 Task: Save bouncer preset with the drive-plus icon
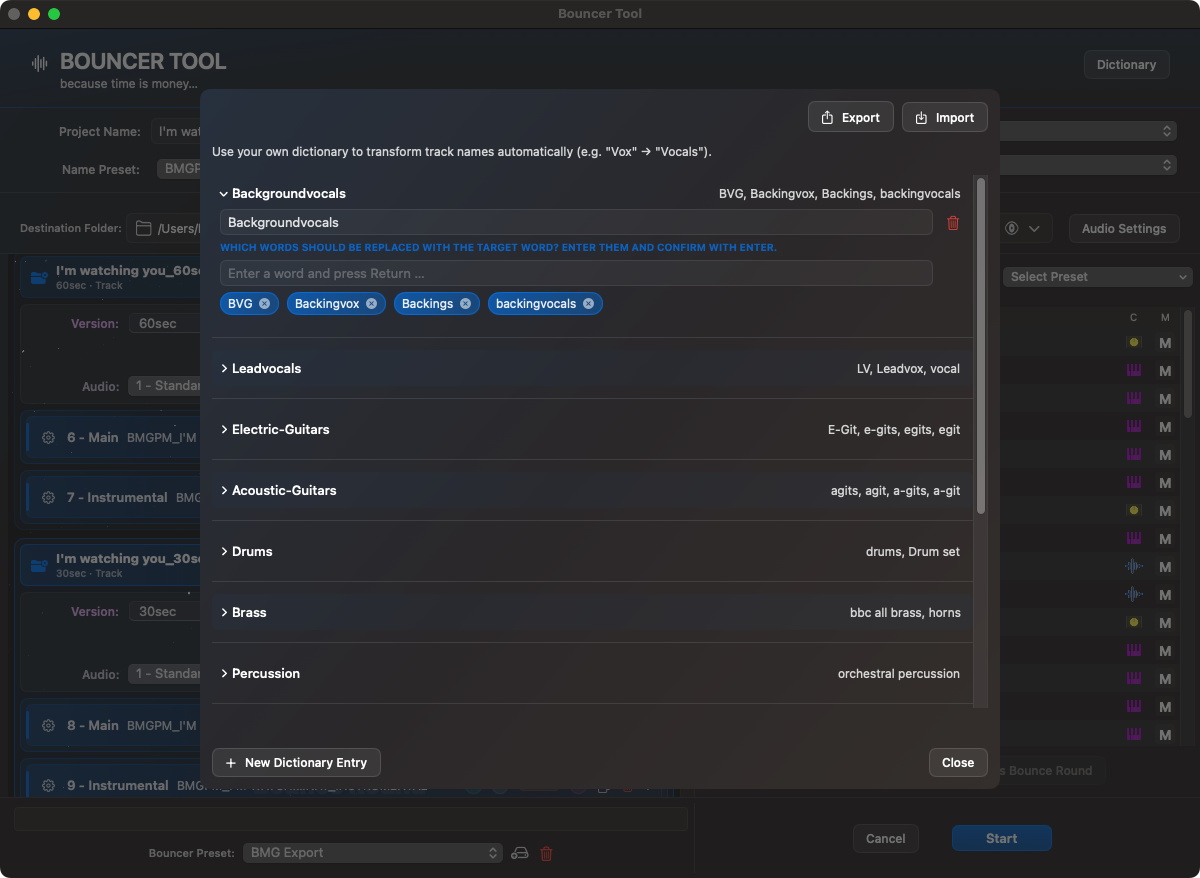coord(520,853)
